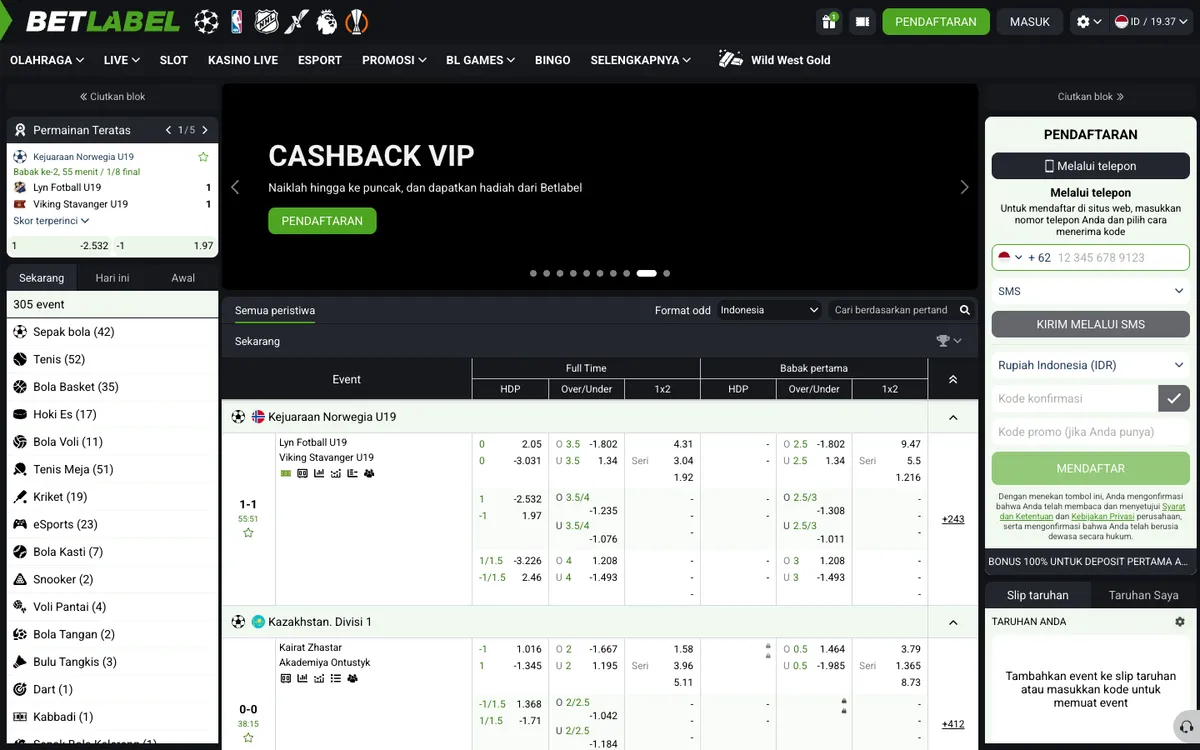
Task: Open Kebijakan Privasi link
Action: (1105, 516)
